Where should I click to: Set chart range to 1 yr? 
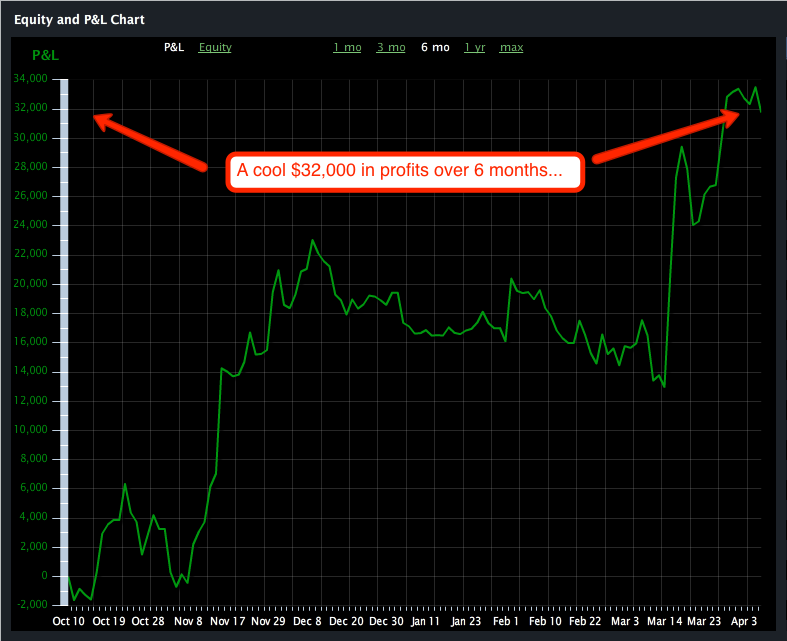[x=474, y=47]
